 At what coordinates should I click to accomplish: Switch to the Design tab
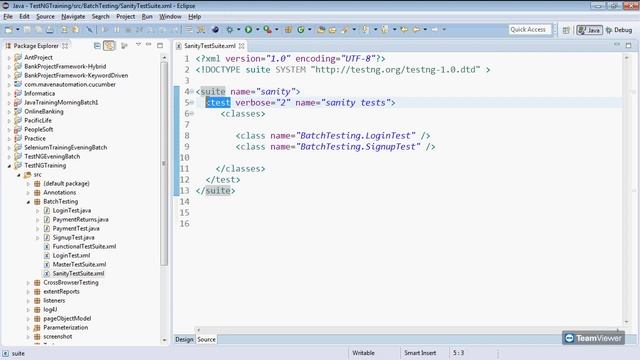coord(184,339)
